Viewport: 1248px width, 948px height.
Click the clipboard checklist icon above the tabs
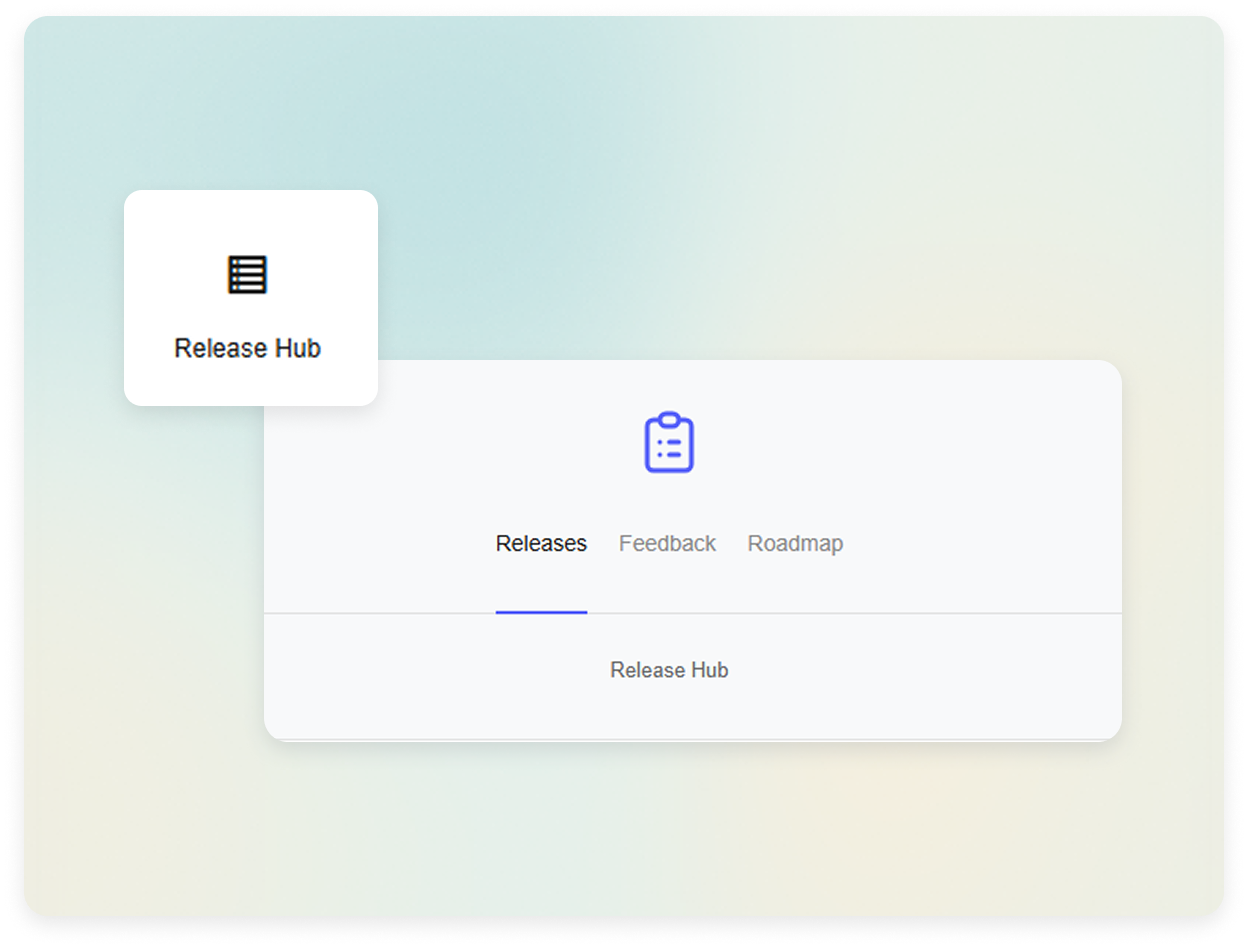point(668,441)
